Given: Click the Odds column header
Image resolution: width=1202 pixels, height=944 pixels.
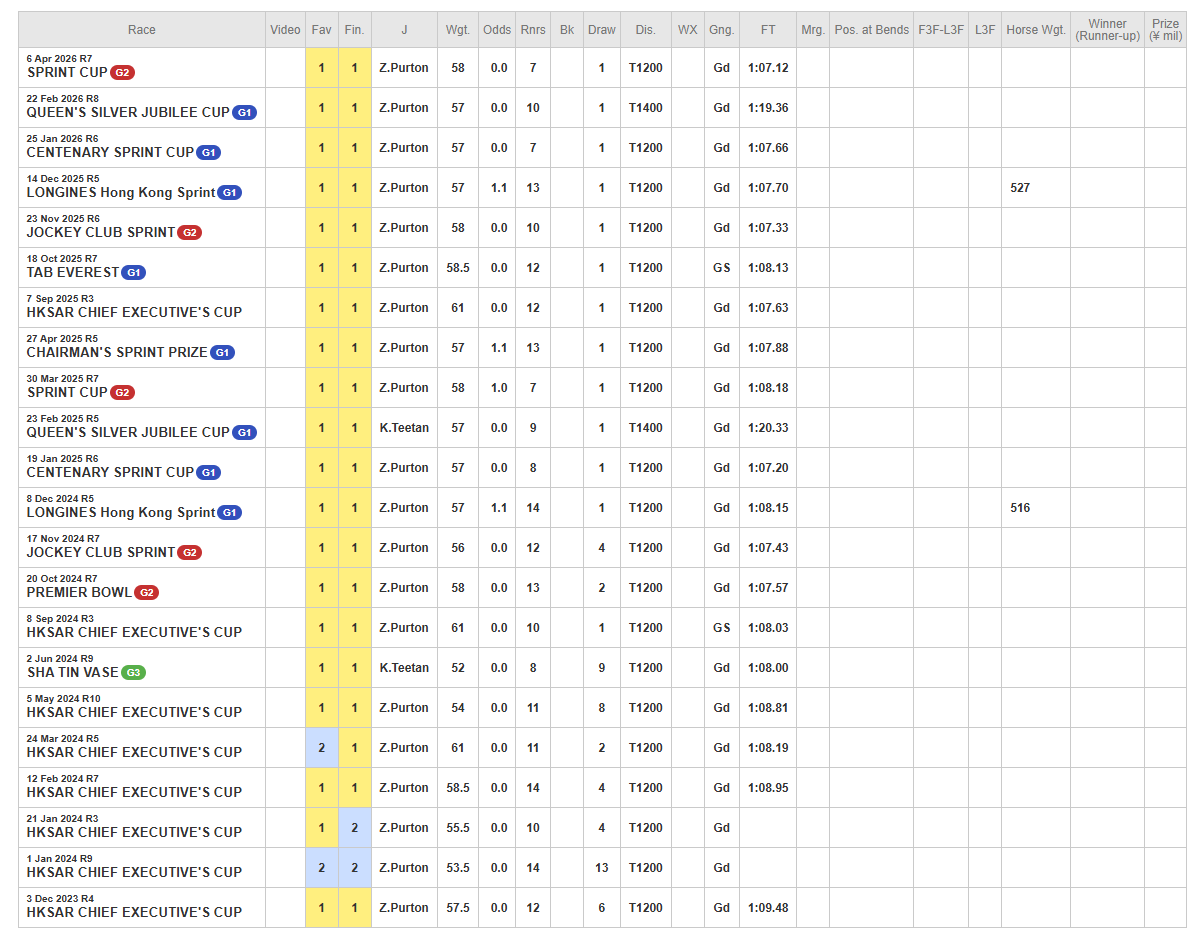Looking at the screenshot, I should [497, 30].
